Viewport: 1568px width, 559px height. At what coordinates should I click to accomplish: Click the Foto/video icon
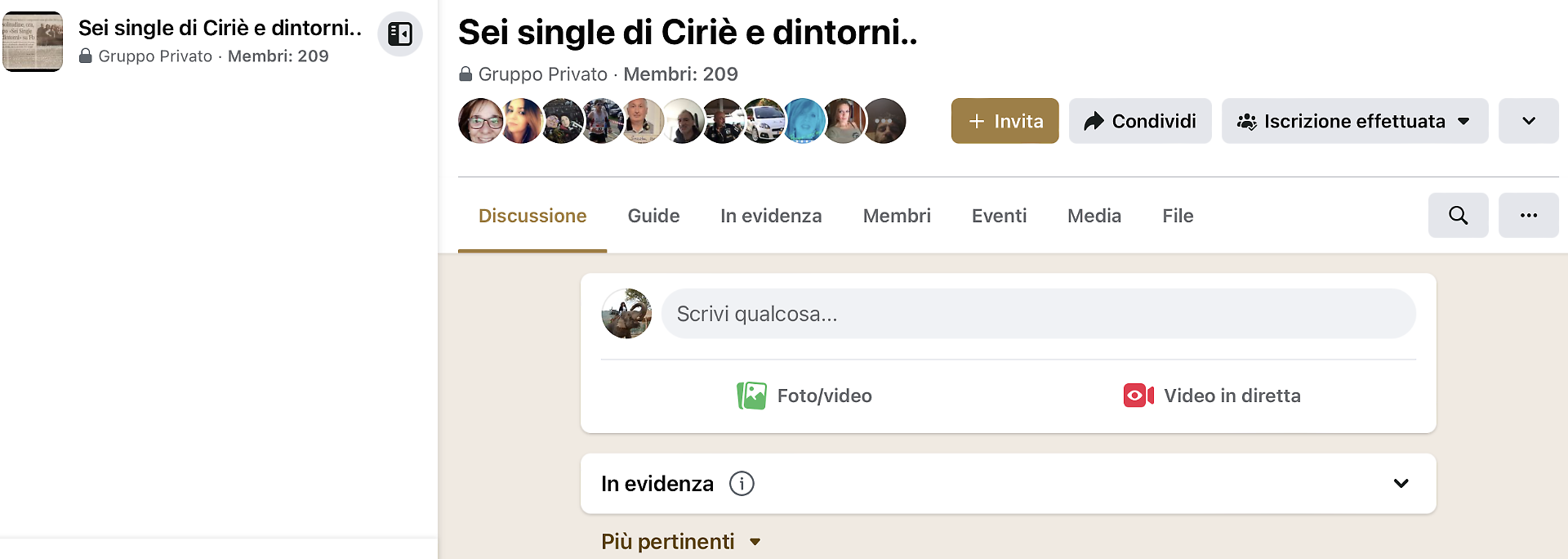pyautogui.click(x=751, y=396)
